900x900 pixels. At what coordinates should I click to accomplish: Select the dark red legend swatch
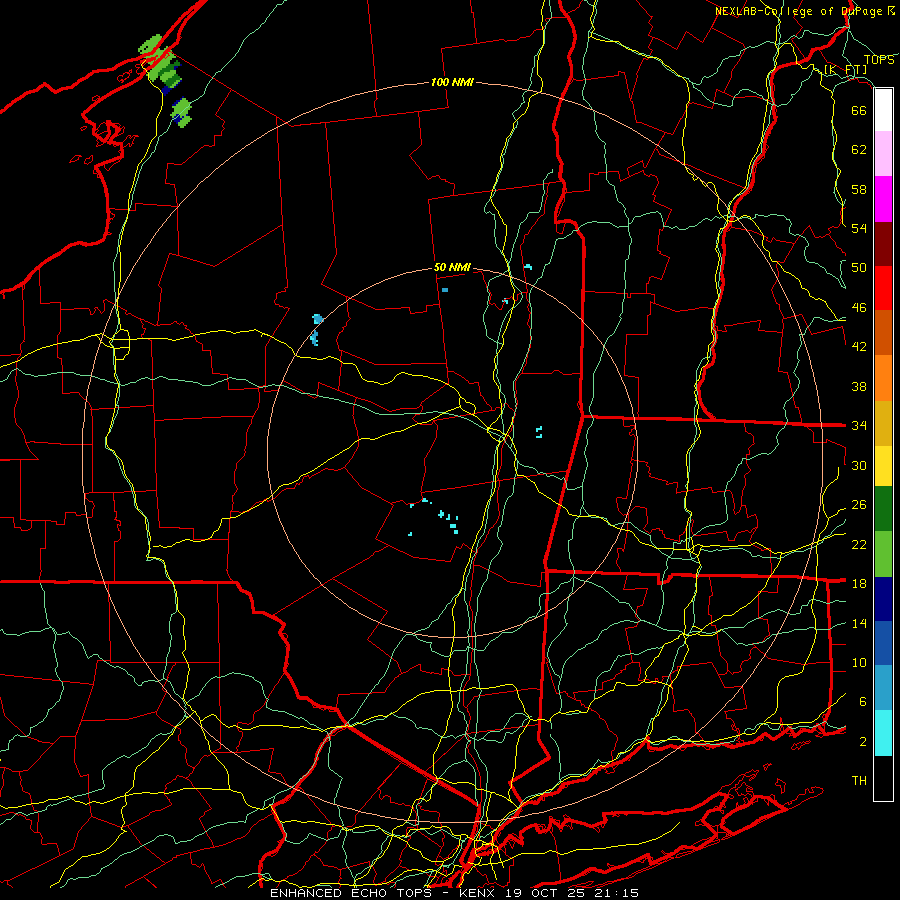point(883,244)
